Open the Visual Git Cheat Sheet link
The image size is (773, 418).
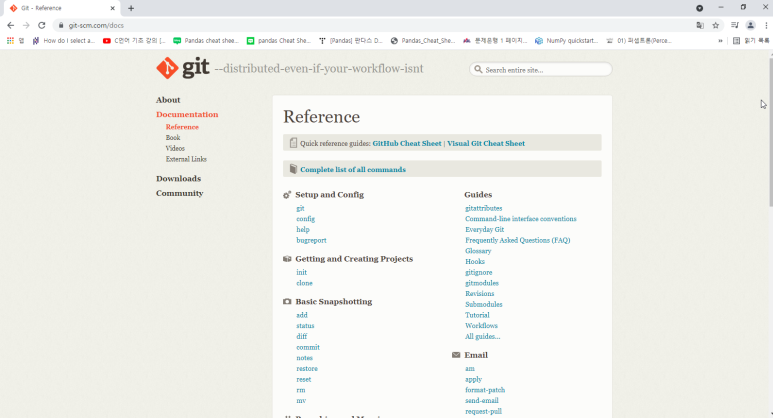(x=486, y=143)
